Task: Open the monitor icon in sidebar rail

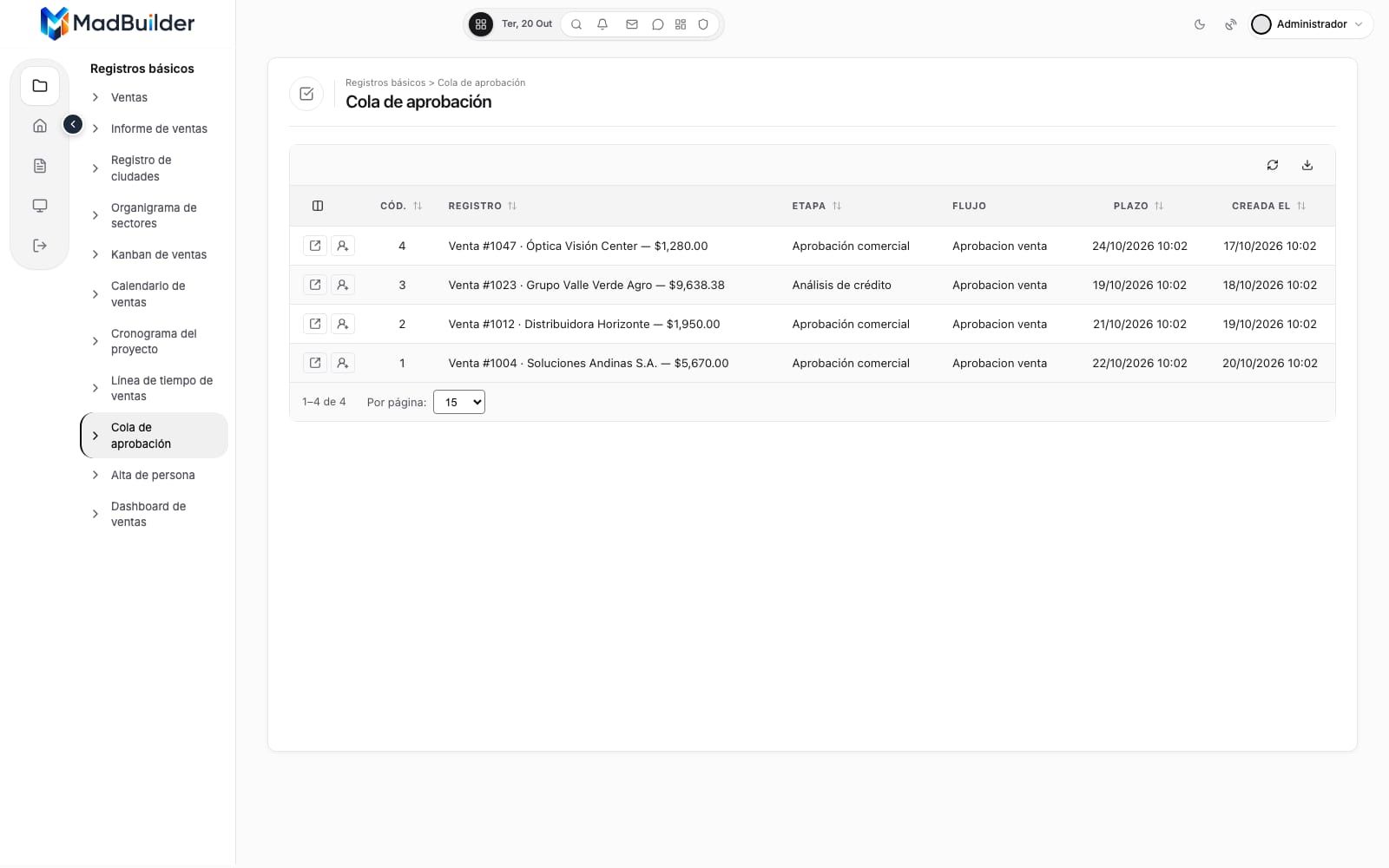Action: [x=40, y=206]
